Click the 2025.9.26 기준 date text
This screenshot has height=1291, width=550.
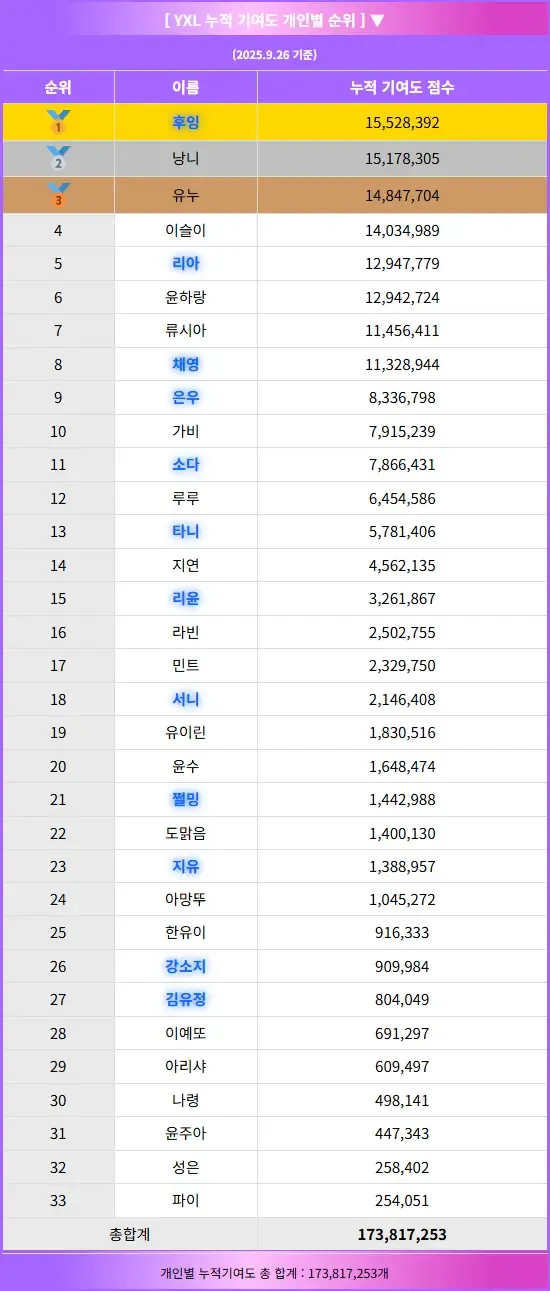coord(274,54)
